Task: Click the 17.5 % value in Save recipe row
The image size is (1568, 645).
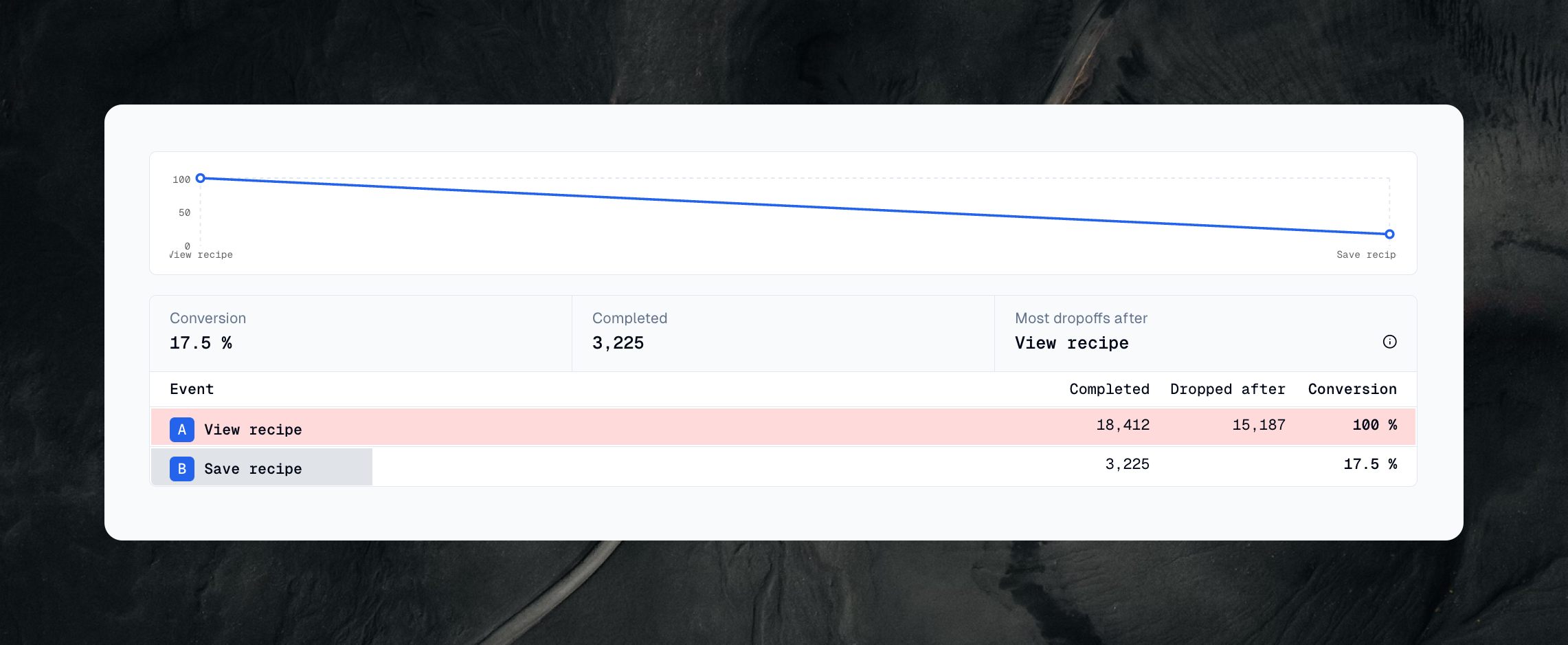Action: tap(1370, 464)
